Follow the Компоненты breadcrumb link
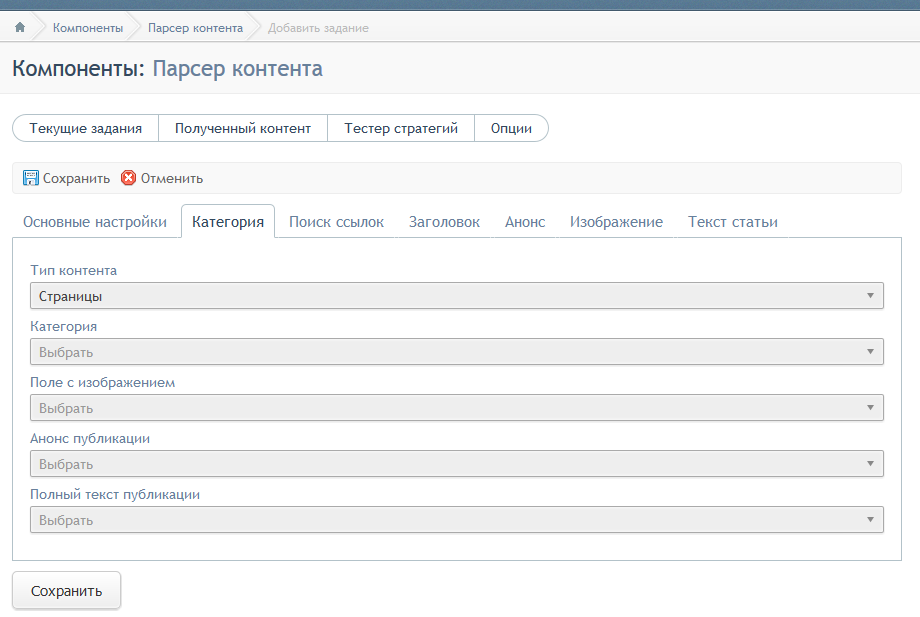Screen dimensions: 920x617 [88, 28]
